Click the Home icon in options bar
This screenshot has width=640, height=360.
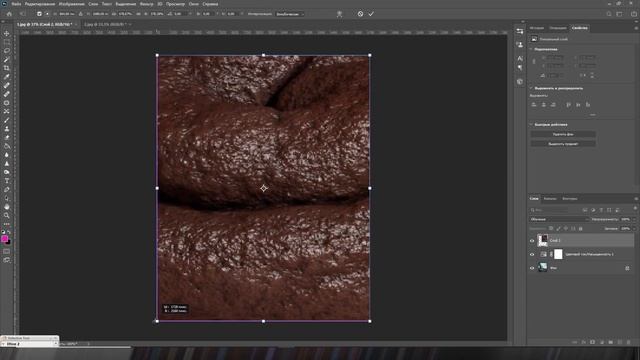pyautogui.click(x=9, y=14)
